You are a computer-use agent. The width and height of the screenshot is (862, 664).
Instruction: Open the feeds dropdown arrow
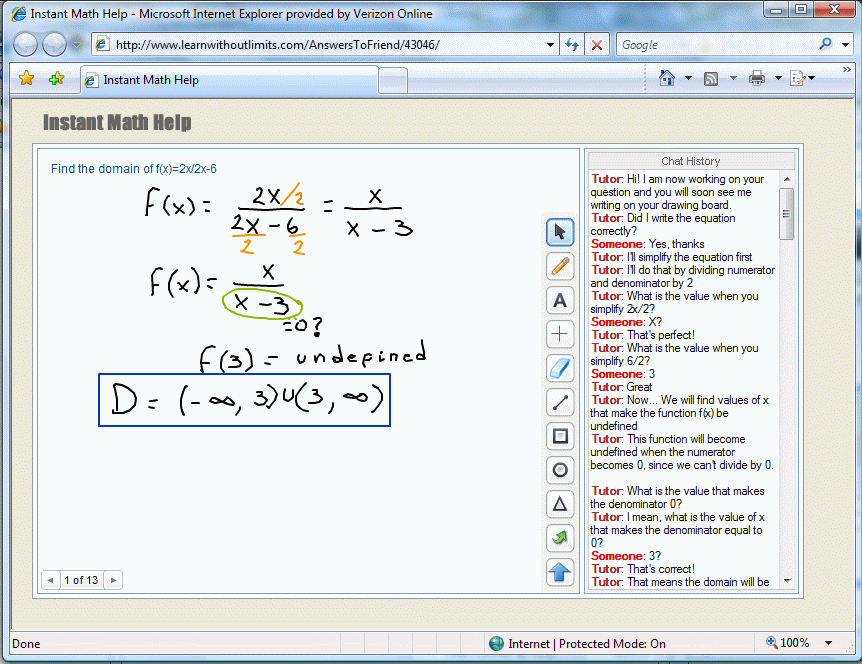[733, 78]
